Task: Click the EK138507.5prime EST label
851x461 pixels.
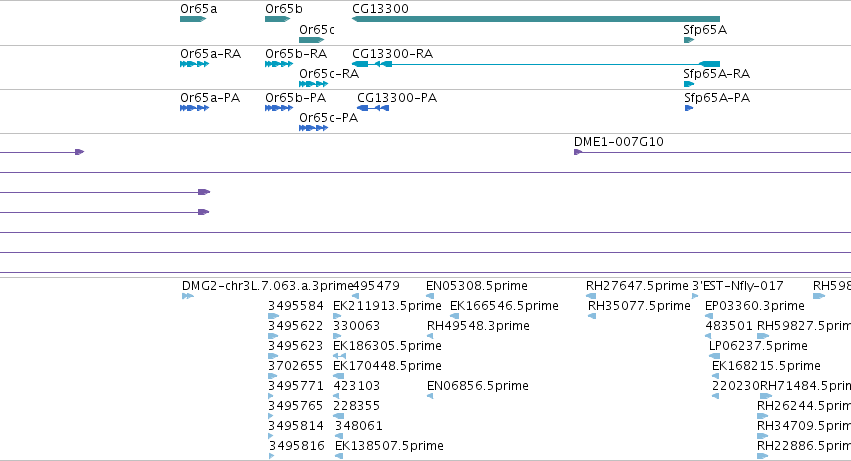Action: point(389,446)
